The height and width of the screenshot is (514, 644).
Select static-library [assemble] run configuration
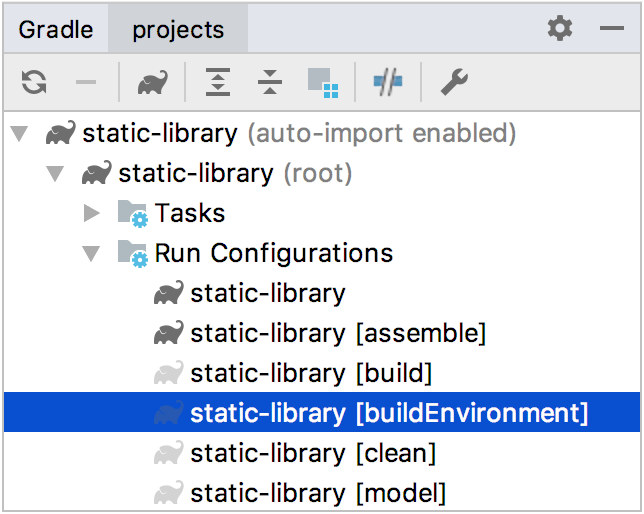tap(337, 333)
